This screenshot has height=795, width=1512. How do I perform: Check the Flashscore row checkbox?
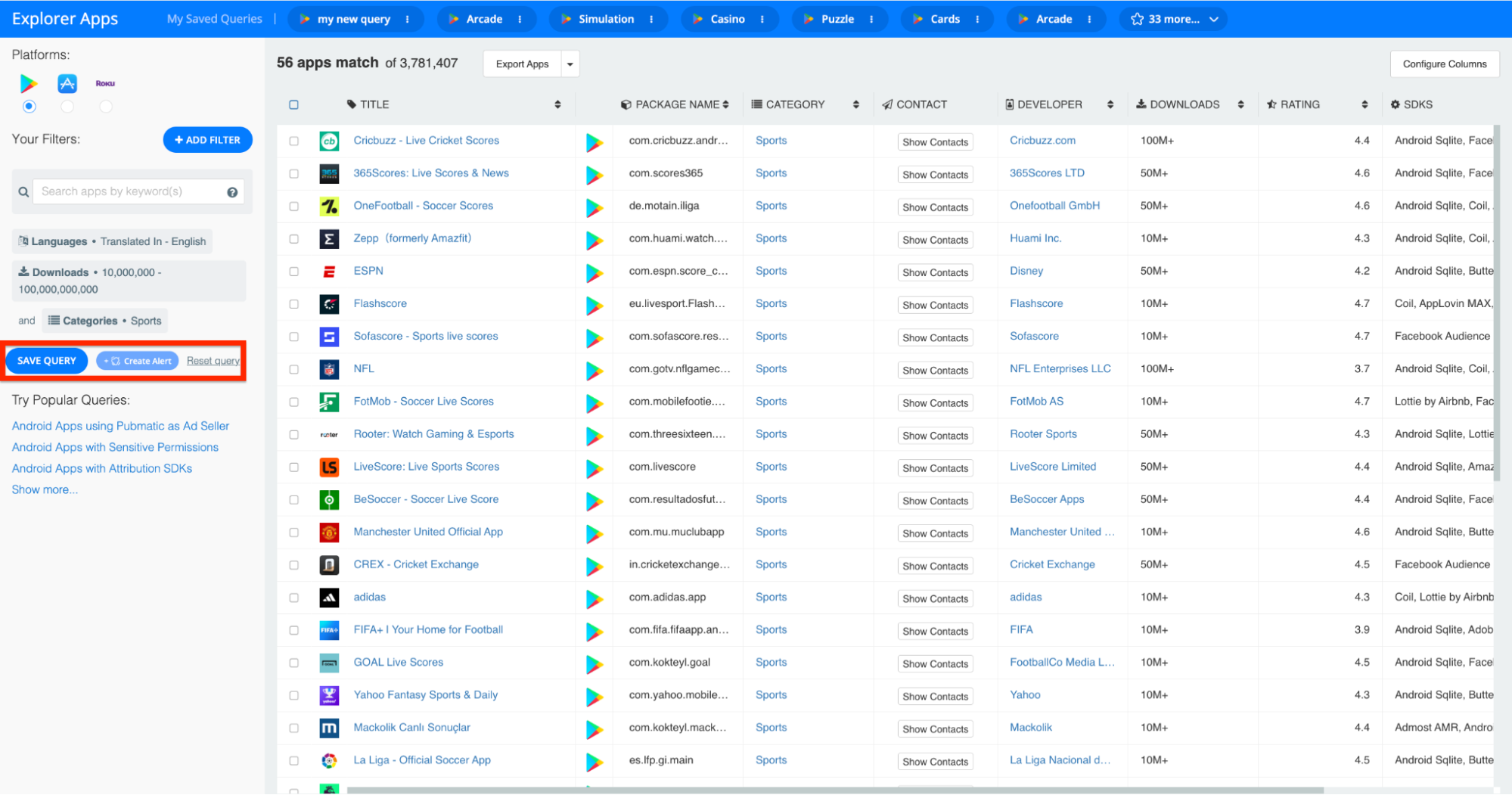tap(293, 304)
